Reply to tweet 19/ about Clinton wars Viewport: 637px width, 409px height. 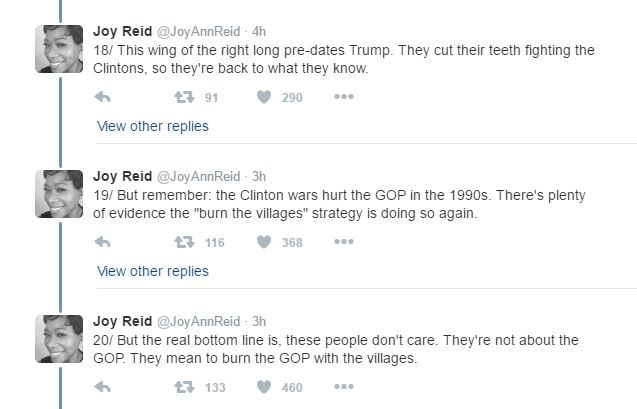point(102,242)
